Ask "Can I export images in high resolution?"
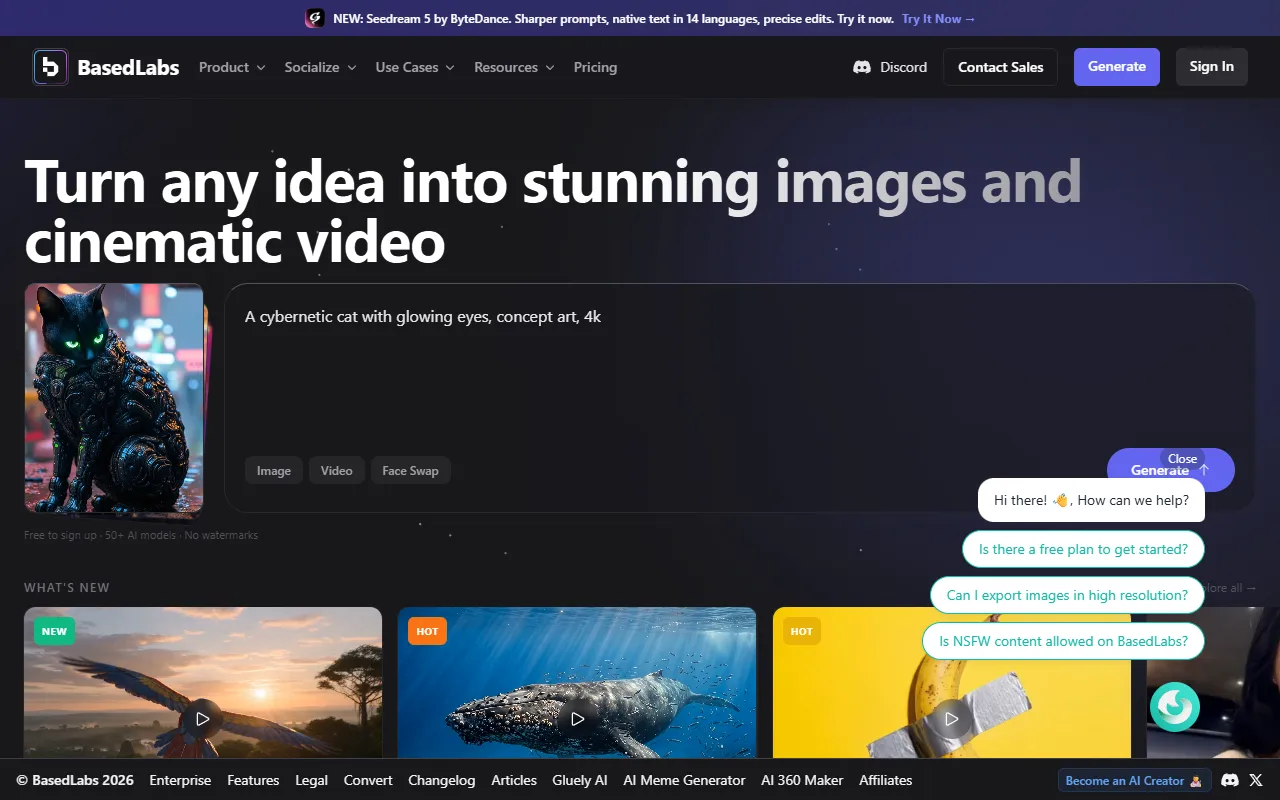This screenshot has height=800, width=1280. pyautogui.click(x=1067, y=595)
